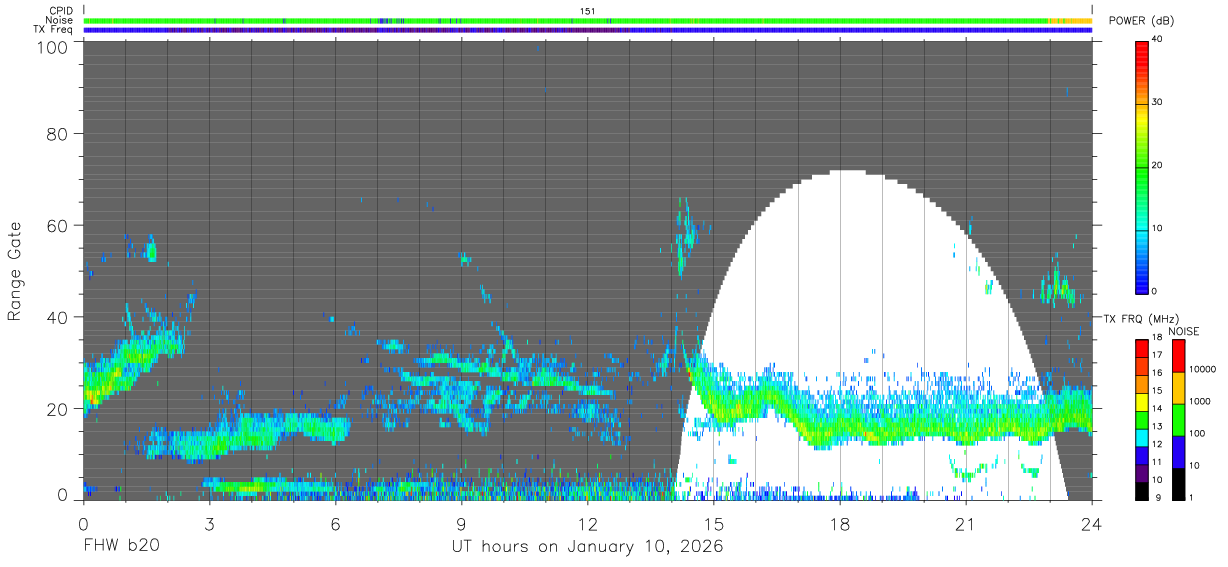
Task: Click the 3 hour tick on UT axis
Action: (x=209, y=523)
